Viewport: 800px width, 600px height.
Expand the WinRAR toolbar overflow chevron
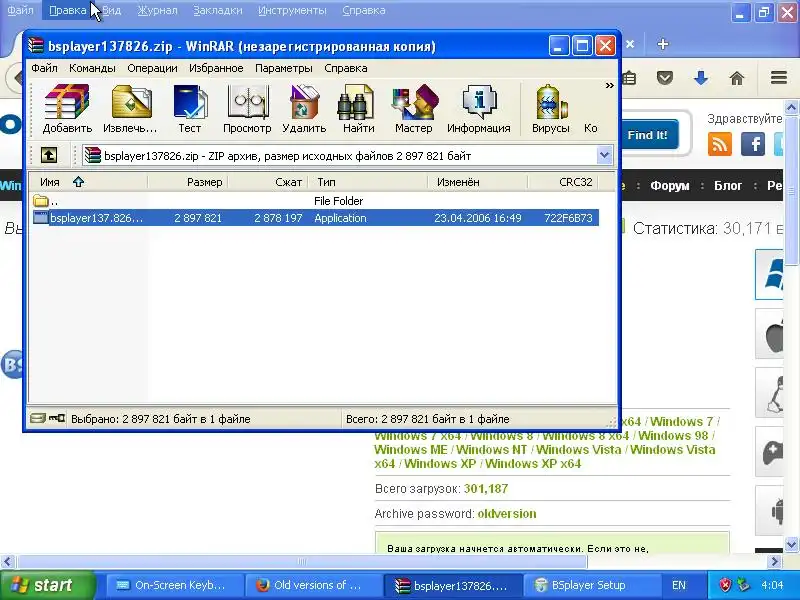(609, 86)
